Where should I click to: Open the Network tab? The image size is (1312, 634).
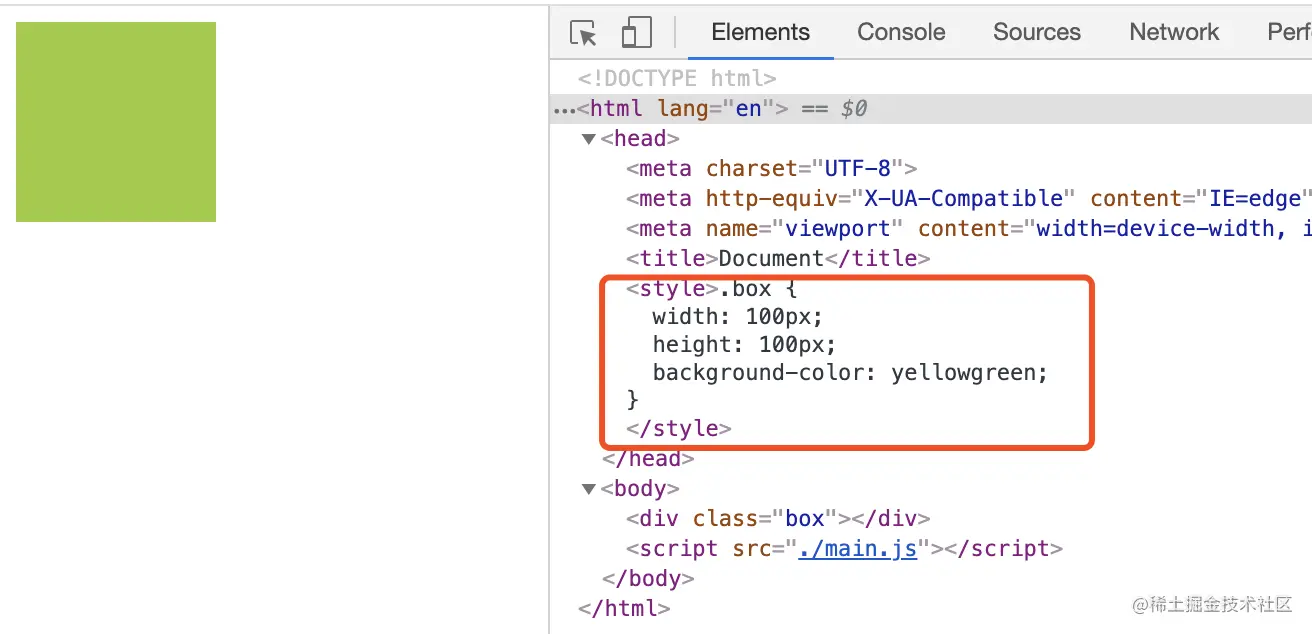pyautogui.click(x=1174, y=32)
